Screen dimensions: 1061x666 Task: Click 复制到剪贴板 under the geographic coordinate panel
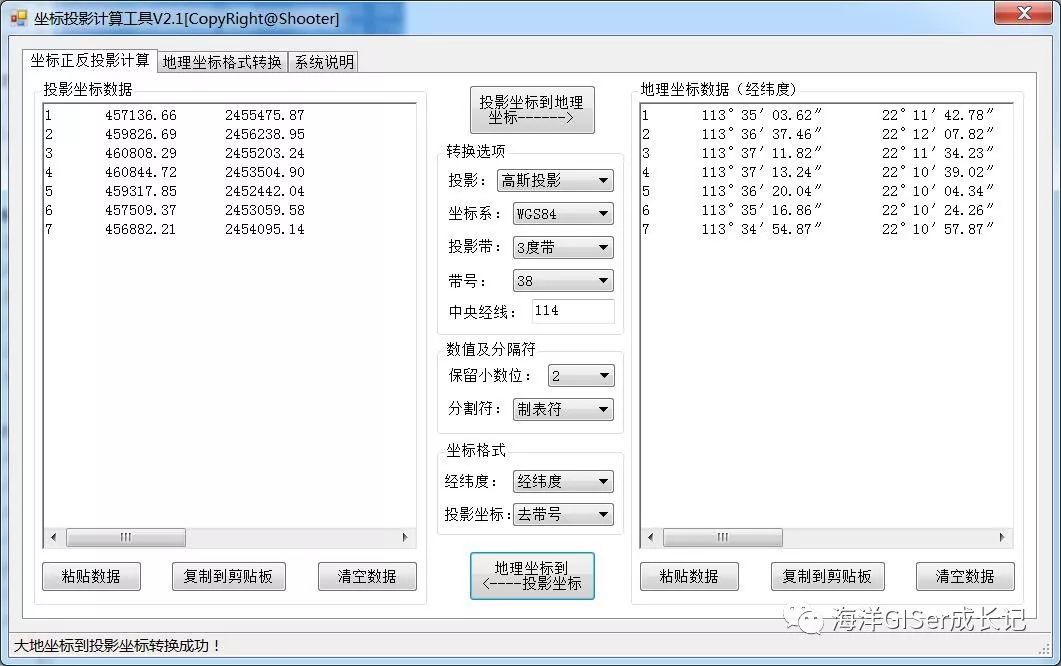(826, 576)
